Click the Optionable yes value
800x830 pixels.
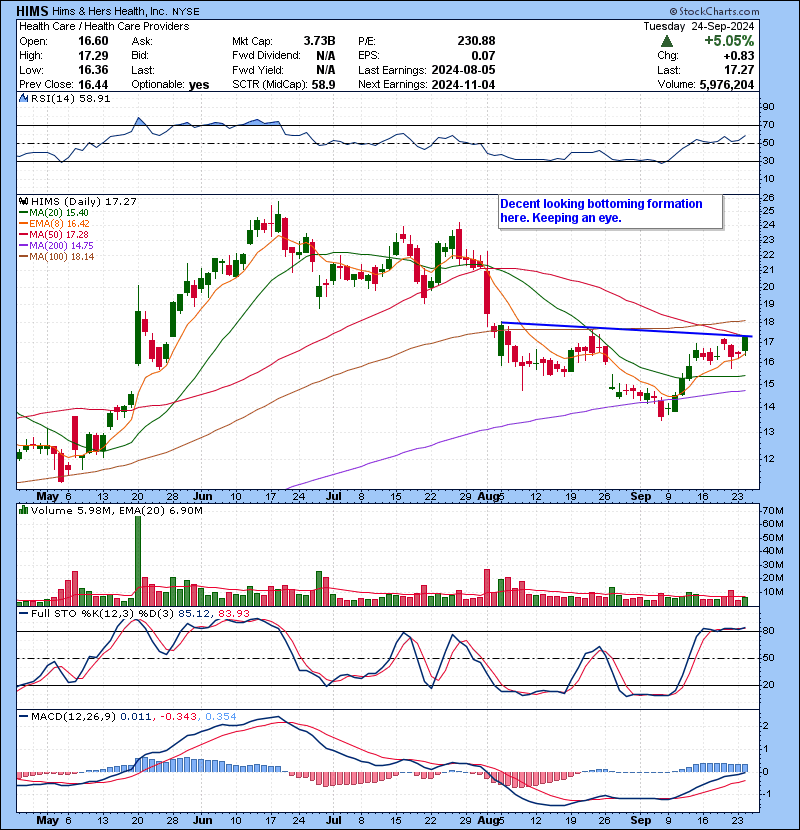[x=199, y=85]
